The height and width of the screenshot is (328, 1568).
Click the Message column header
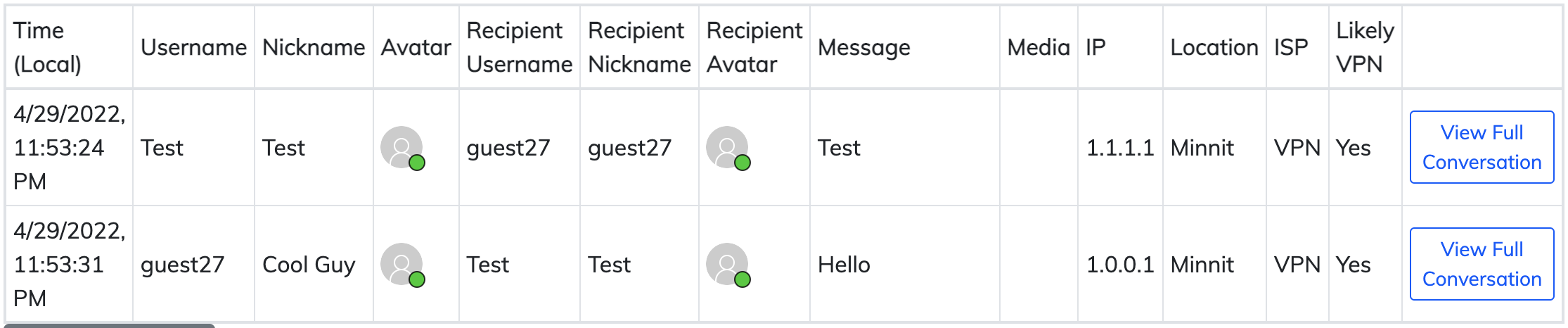click(x=863, y=47)
